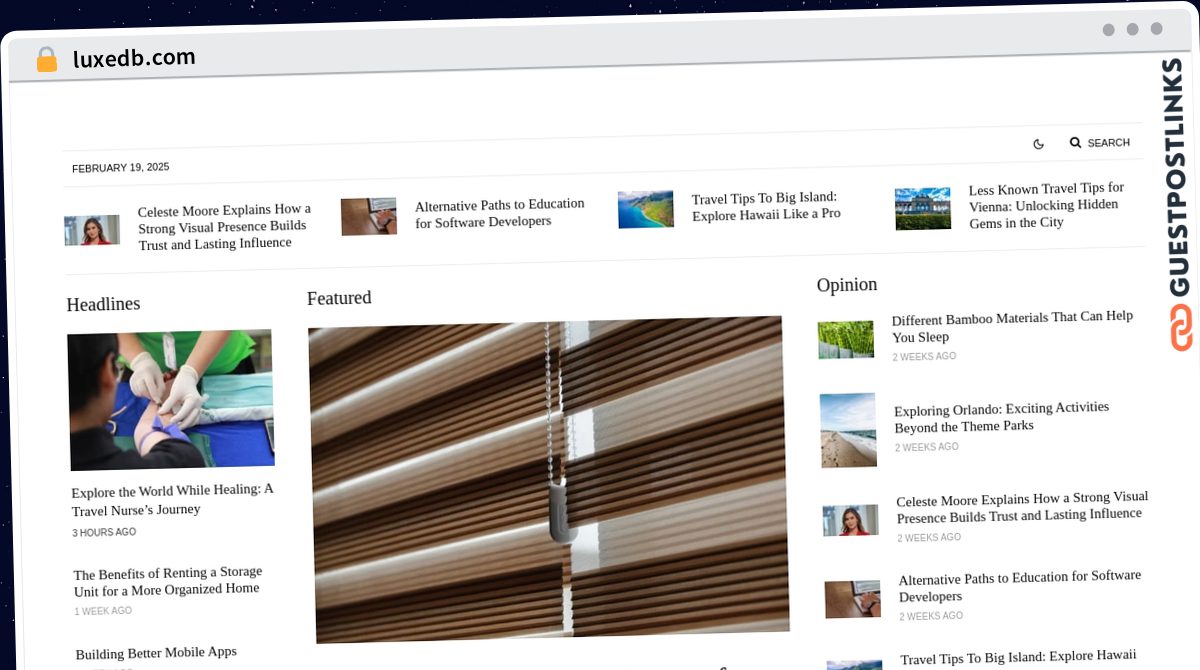Click the Headlines section heading
The width and height of the screenshot is (1200, 670).
pos(103,304)
